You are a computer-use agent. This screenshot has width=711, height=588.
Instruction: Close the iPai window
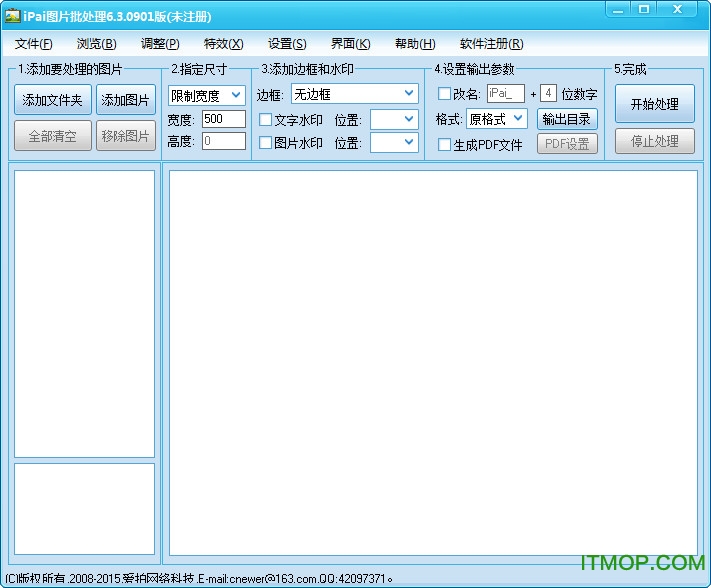pyautogui.click(x=677, y=10)
